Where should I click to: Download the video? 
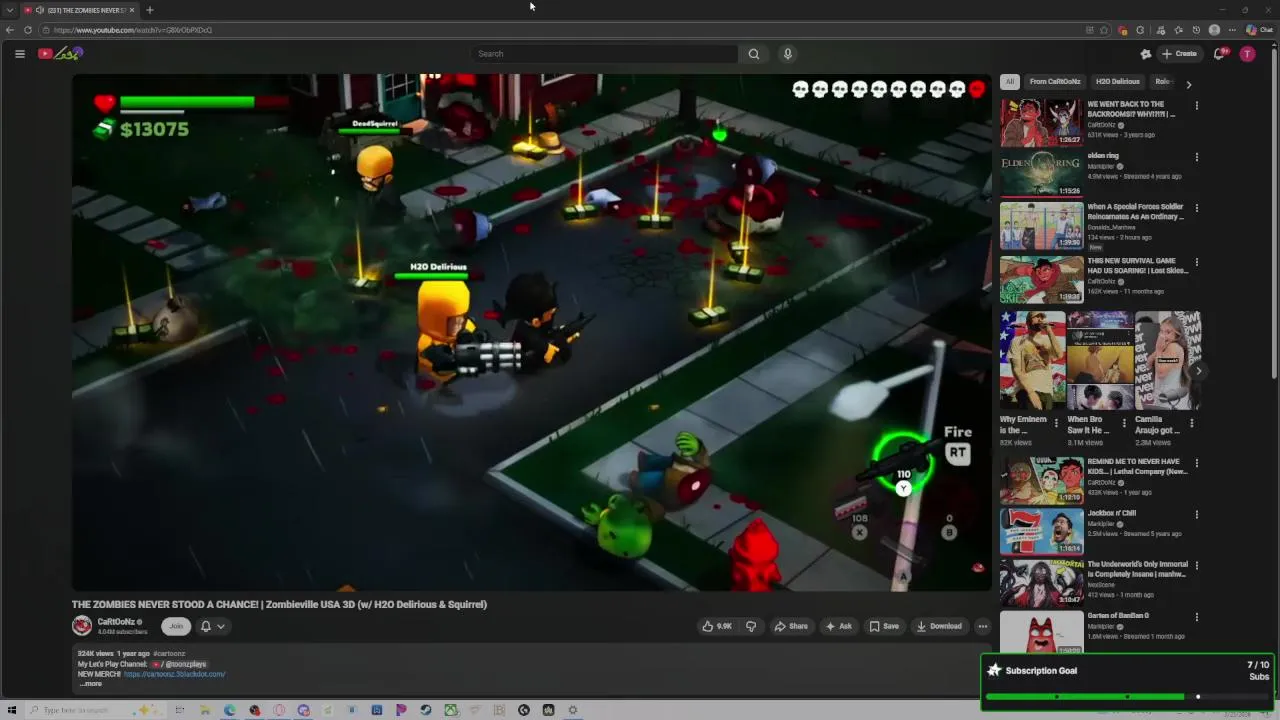click(x=939, y=626)
